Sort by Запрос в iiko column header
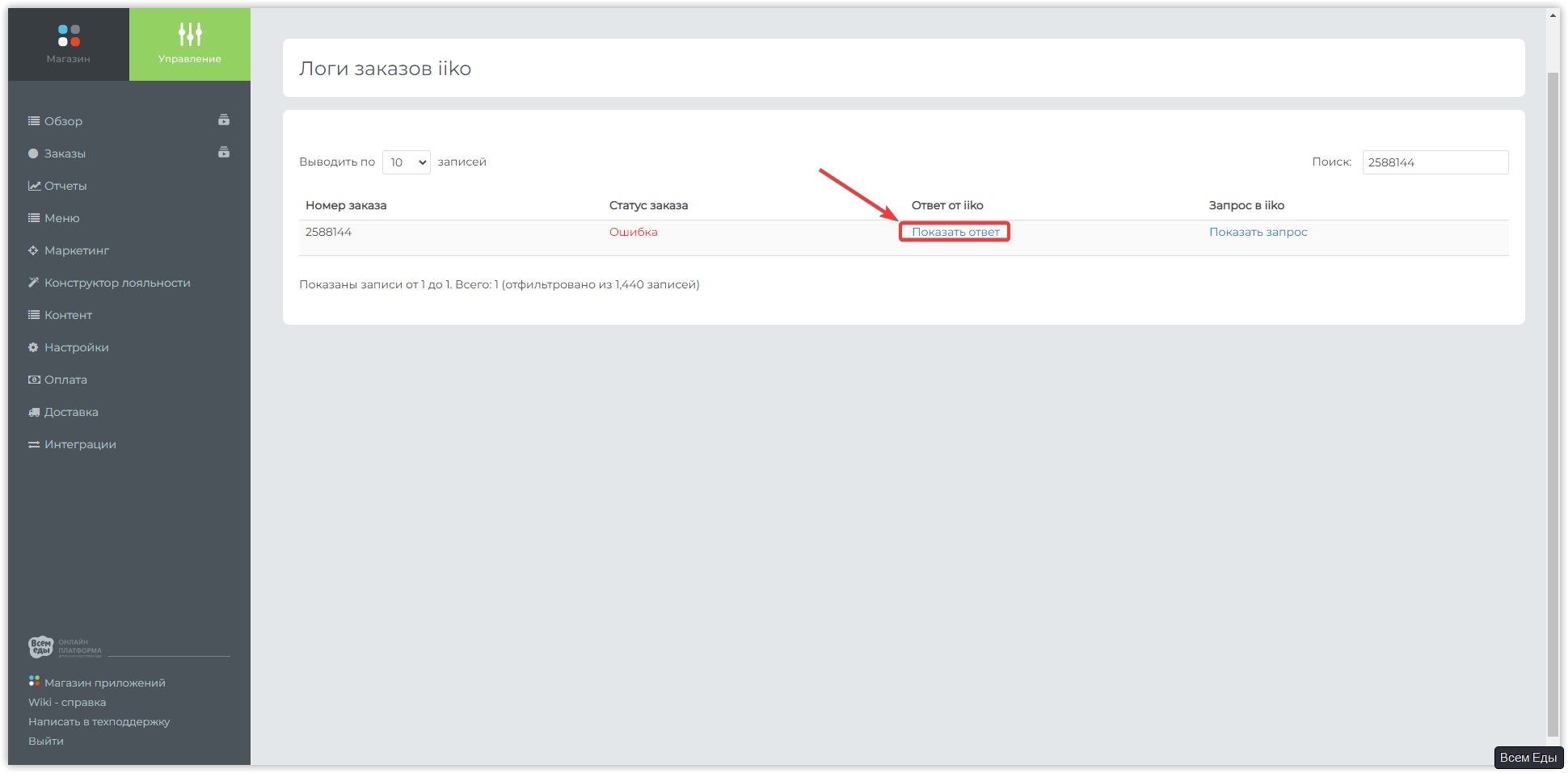This screenshot has height=773, width=1568. tap(1246, 205)
